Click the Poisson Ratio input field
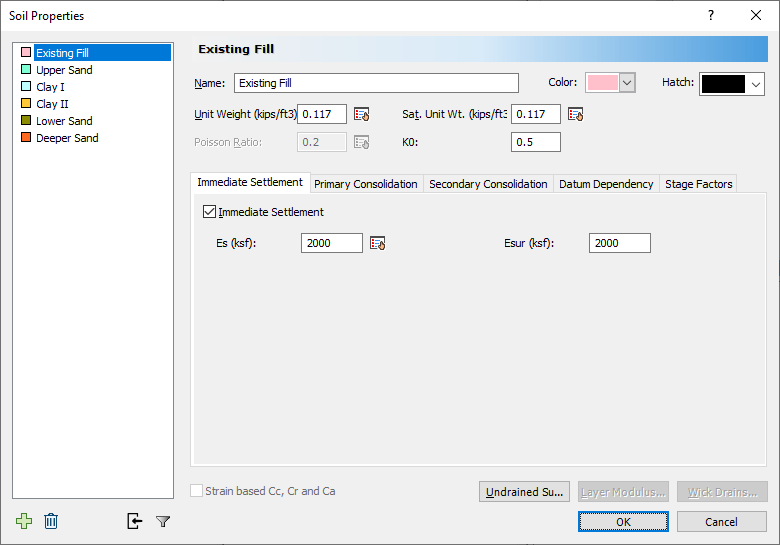Screen dimensions: 780x545 pyautogui.click(x=322, y=142)
